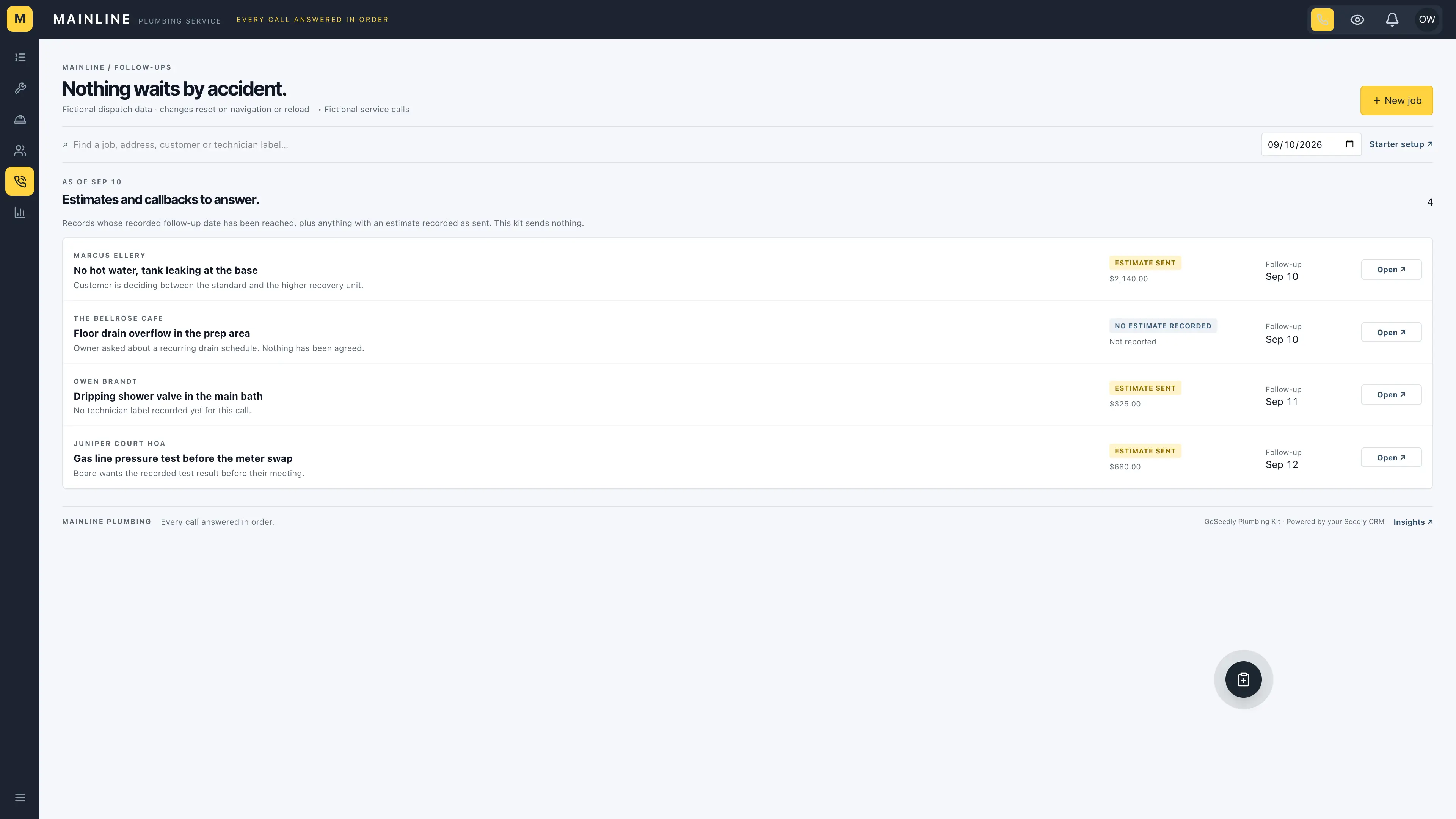Click 'Dripping shower valve in the main bath'
The image size is (1456, 819).
[x=168, y=396]
